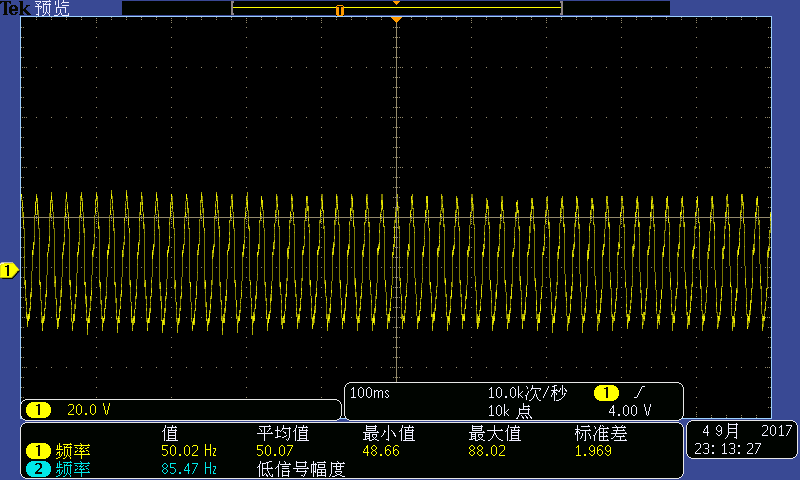
Task: Click the yellow channel 1 badge beside 20.0 V
Action: tap(38, 410)
